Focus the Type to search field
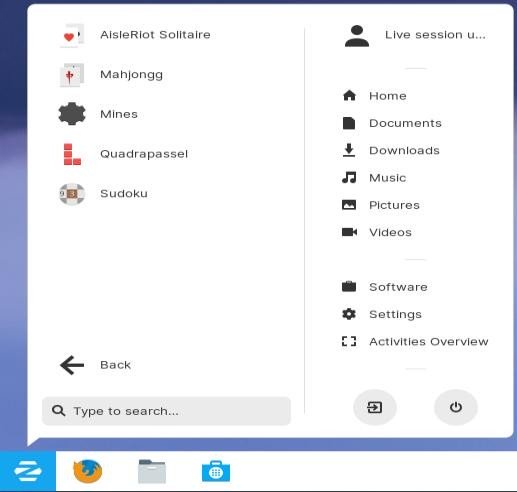The width and height of the screenshot is (517, 492). click(166, 411)
